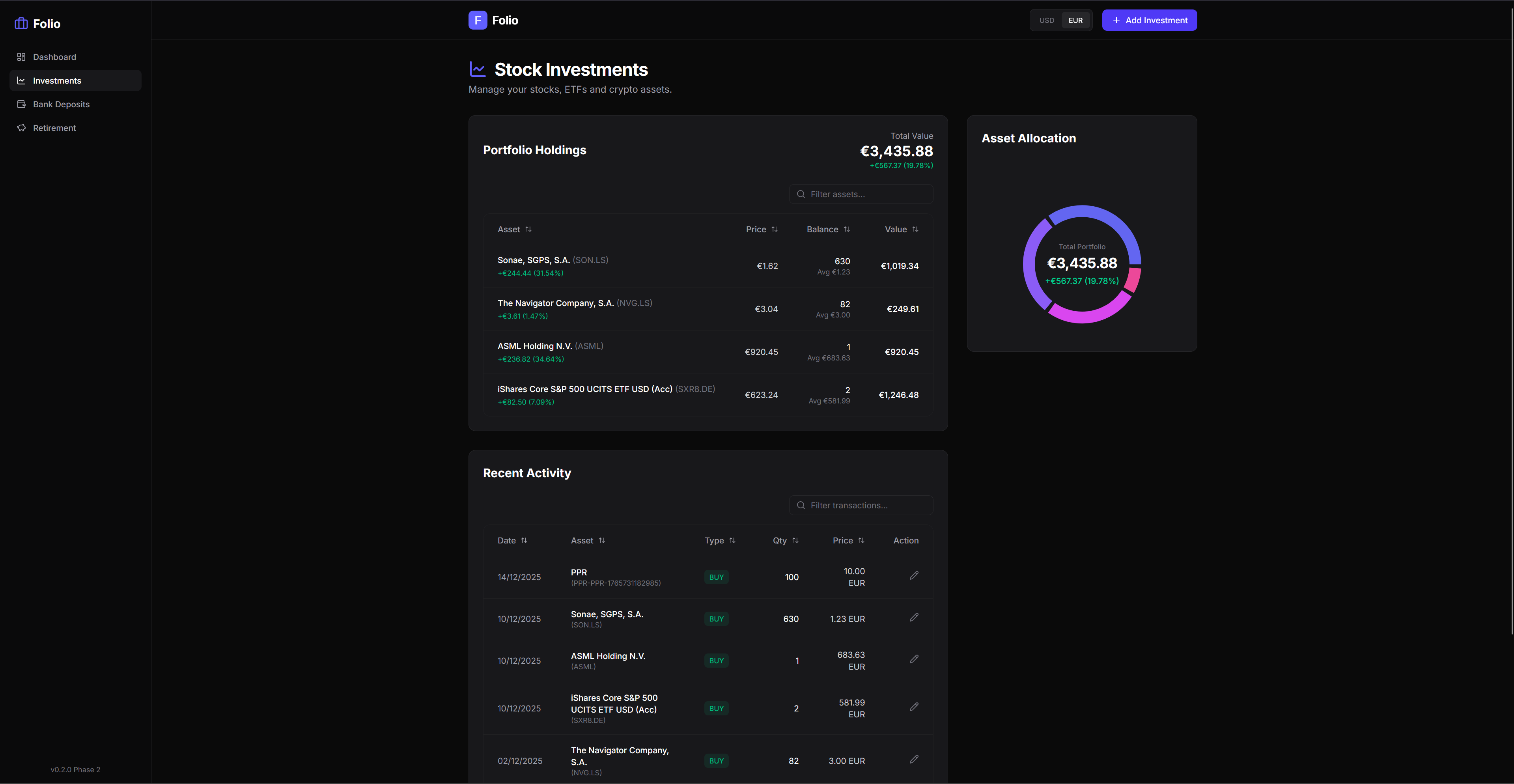Click the Folio logo icon in header

[x=477, y=19]
